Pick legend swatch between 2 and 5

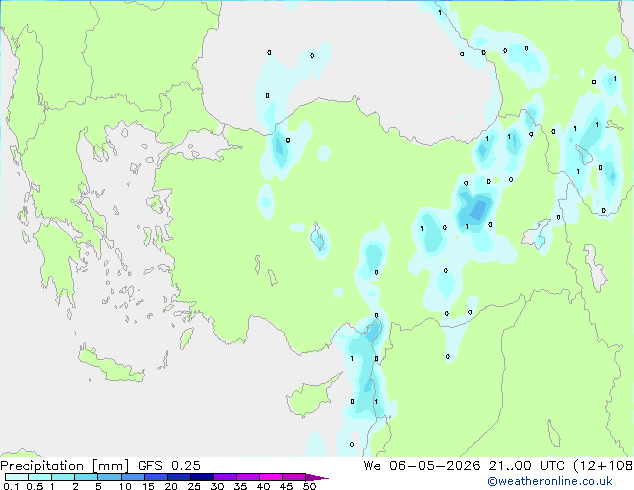point(86,477)
